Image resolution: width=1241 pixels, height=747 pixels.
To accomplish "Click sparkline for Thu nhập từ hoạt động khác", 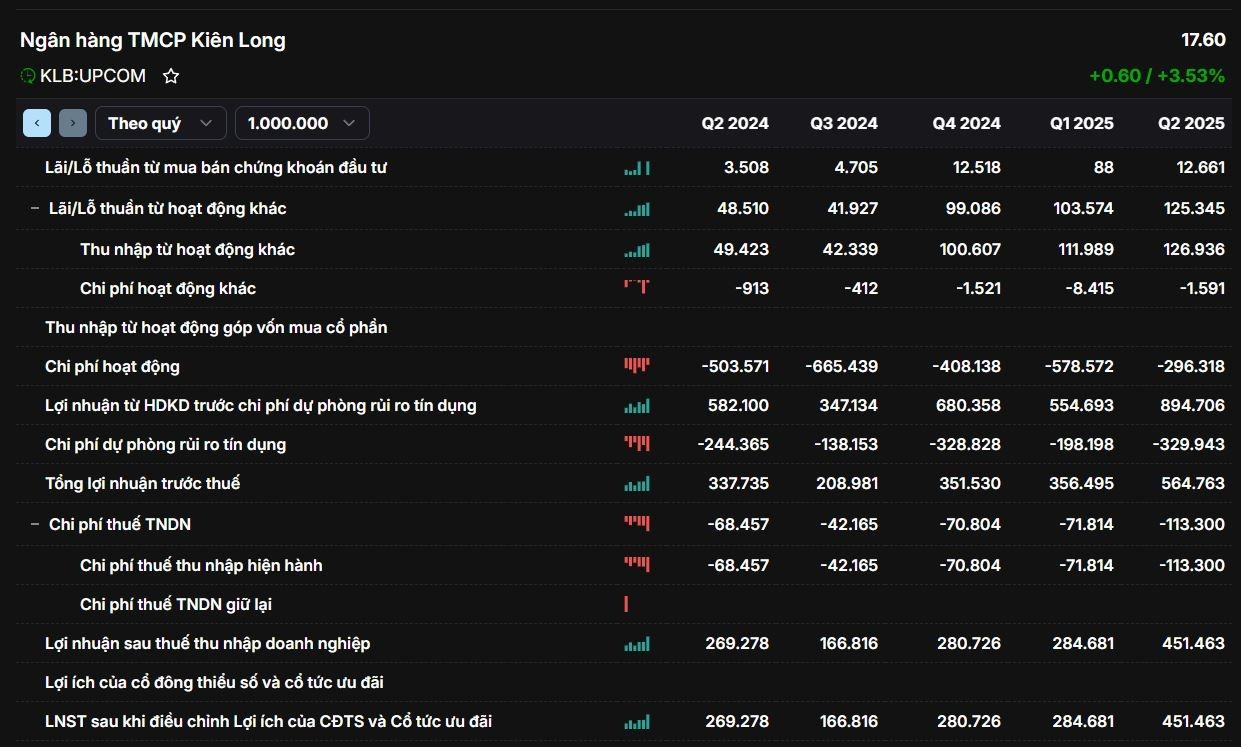I will [637, 250].
